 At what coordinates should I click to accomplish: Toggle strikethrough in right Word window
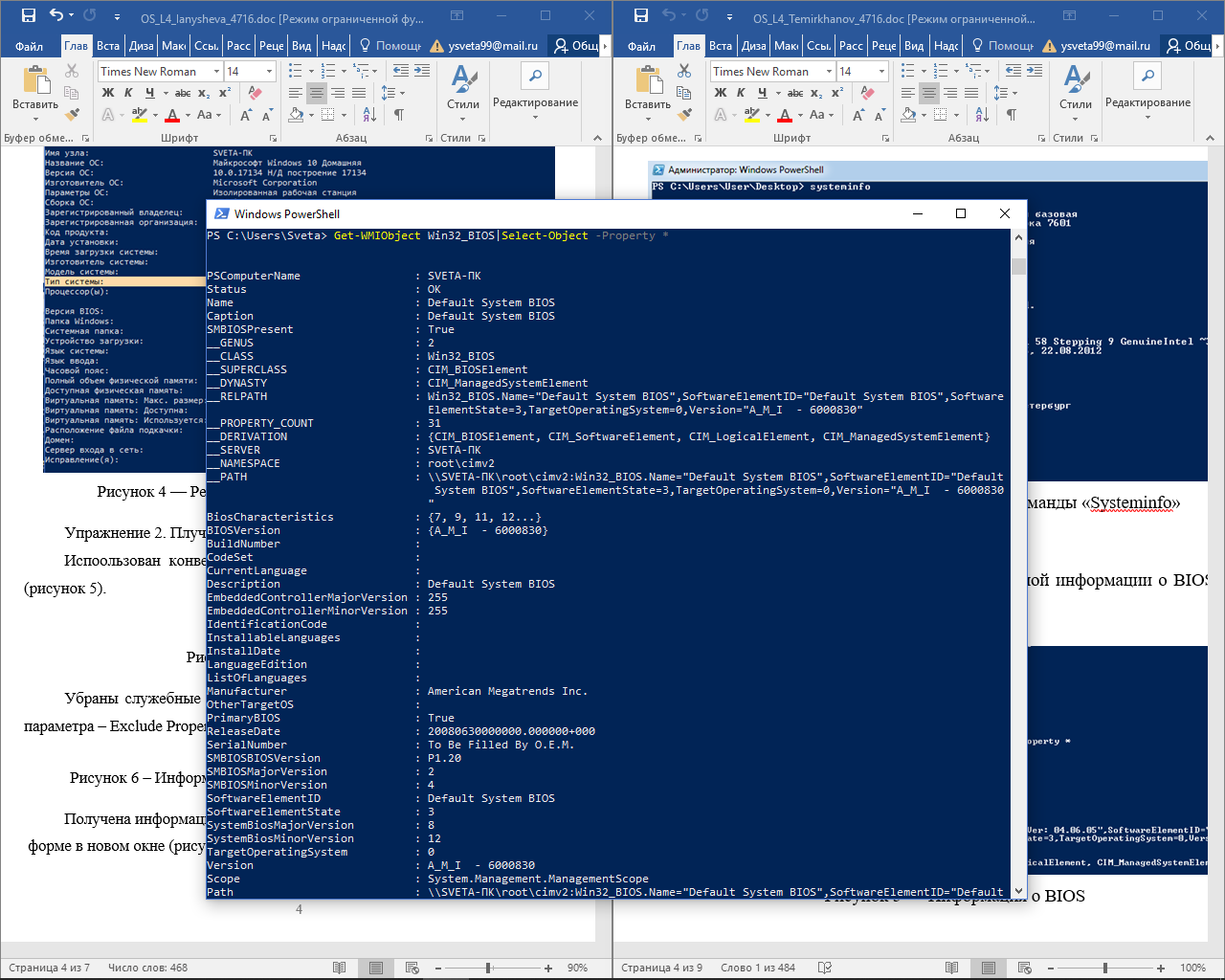(x=795, y=93)
